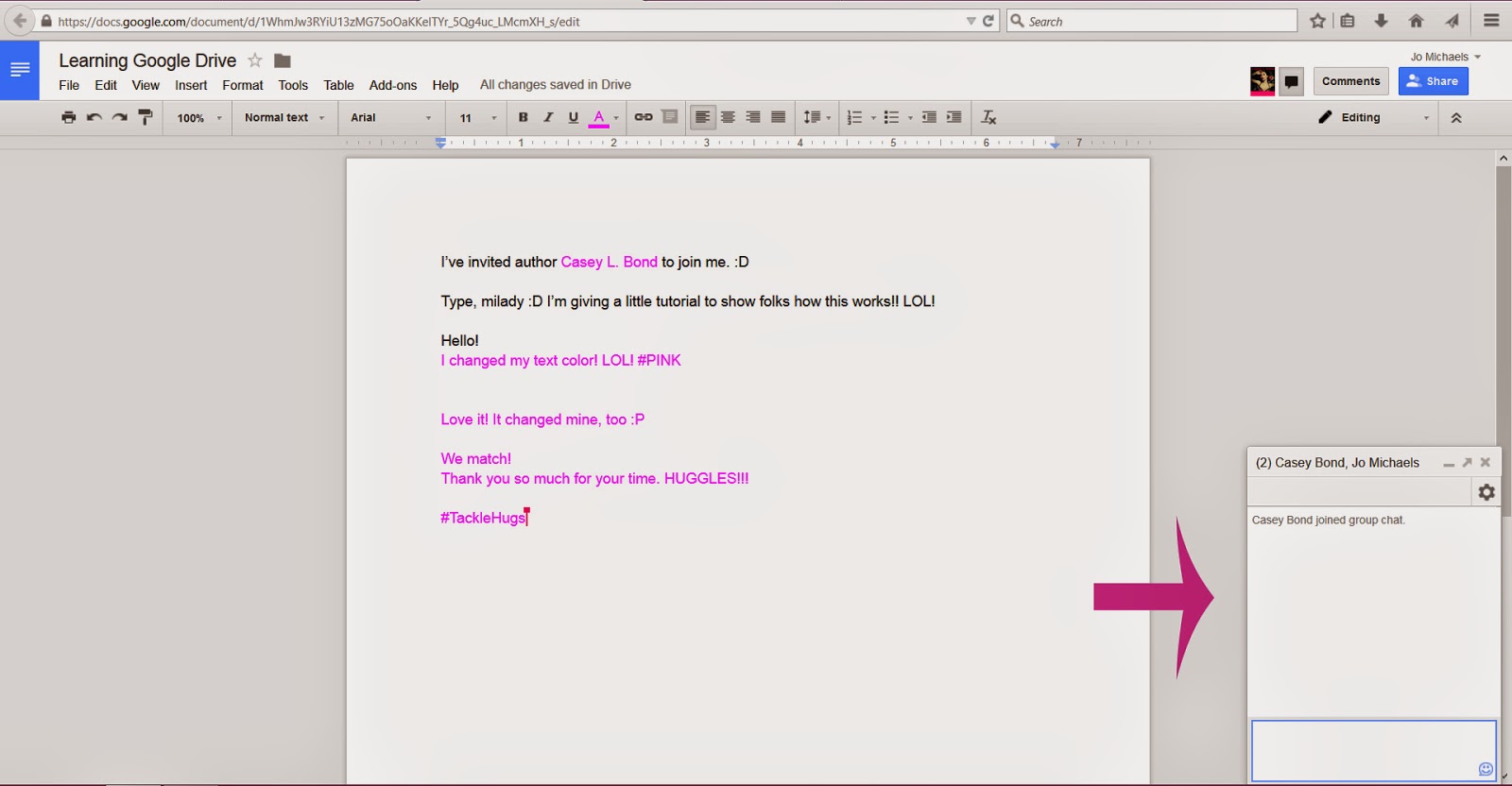Click the Comments button
The width and height of the screenshot is (1512, 786).
1350,81
